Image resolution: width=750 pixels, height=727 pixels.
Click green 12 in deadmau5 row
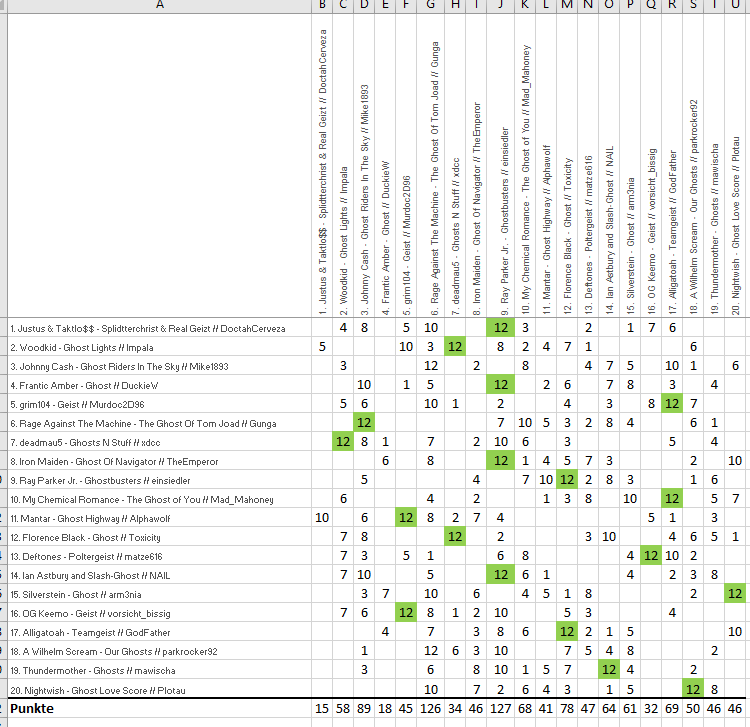click(x=343, y=441)
